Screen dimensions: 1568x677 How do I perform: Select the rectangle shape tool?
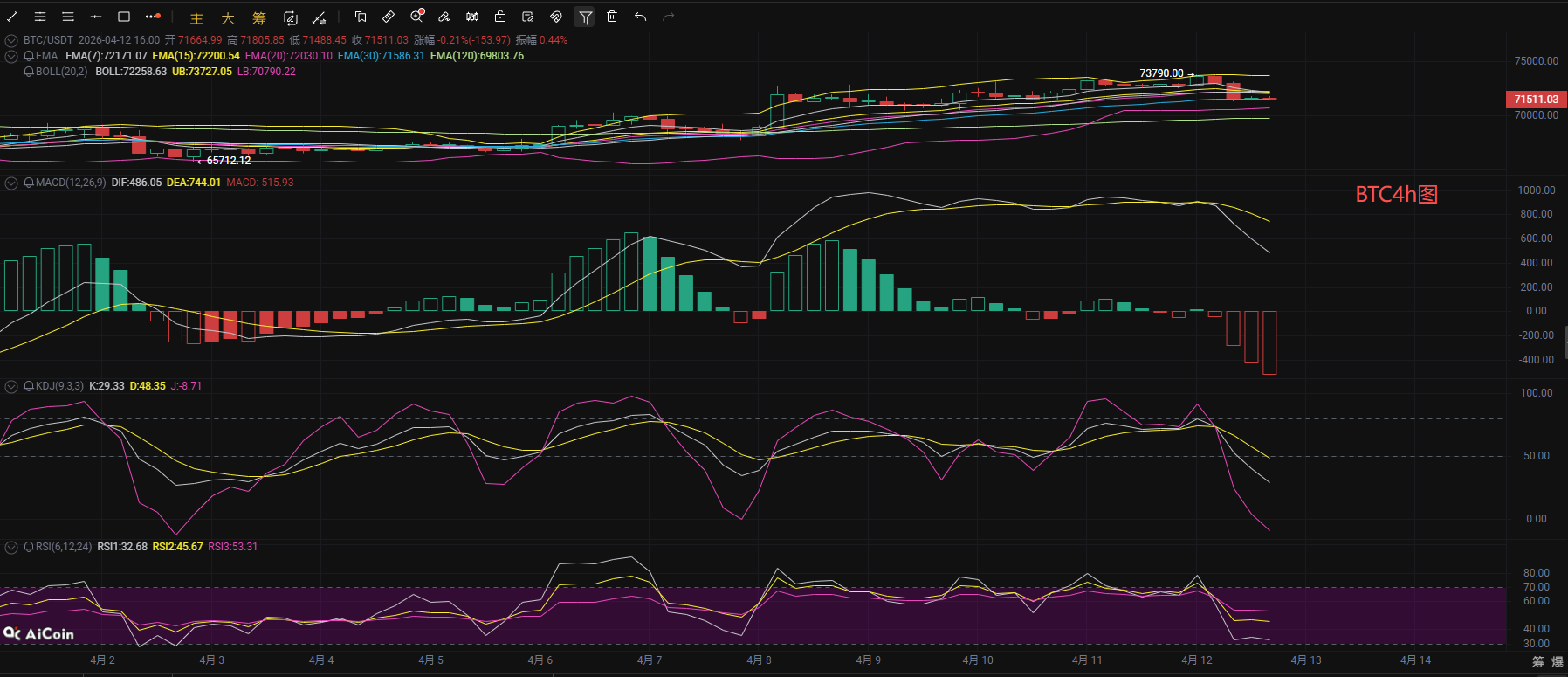click(x=124, y=17)
